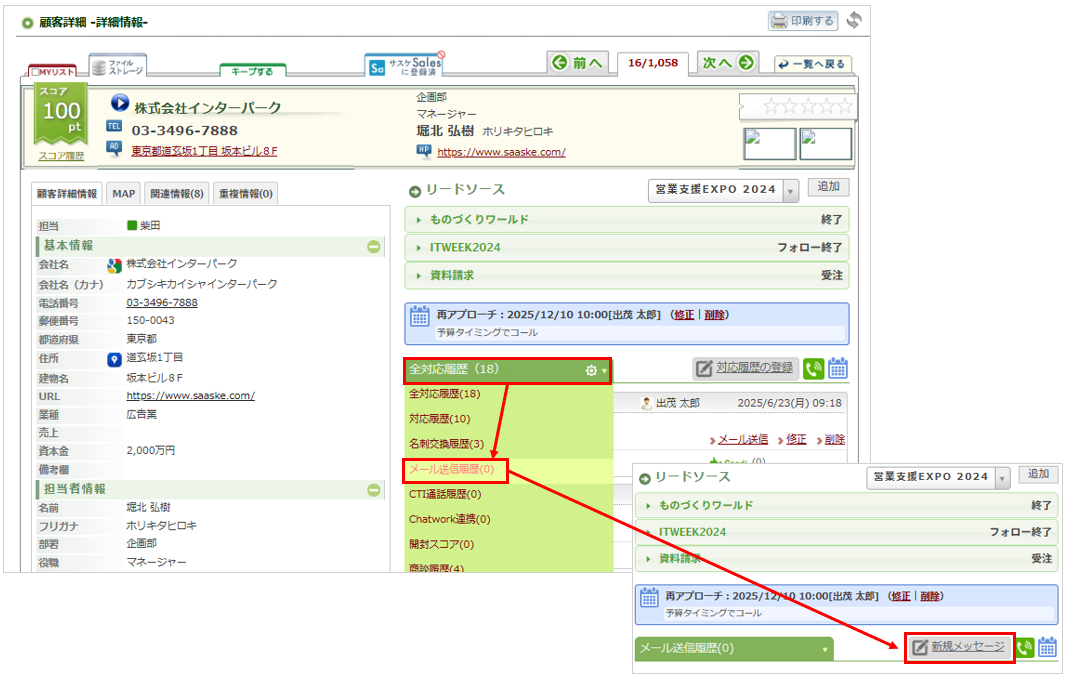
Task: Click the 追加 button by the lead source
Action: (x=828, y=186)
